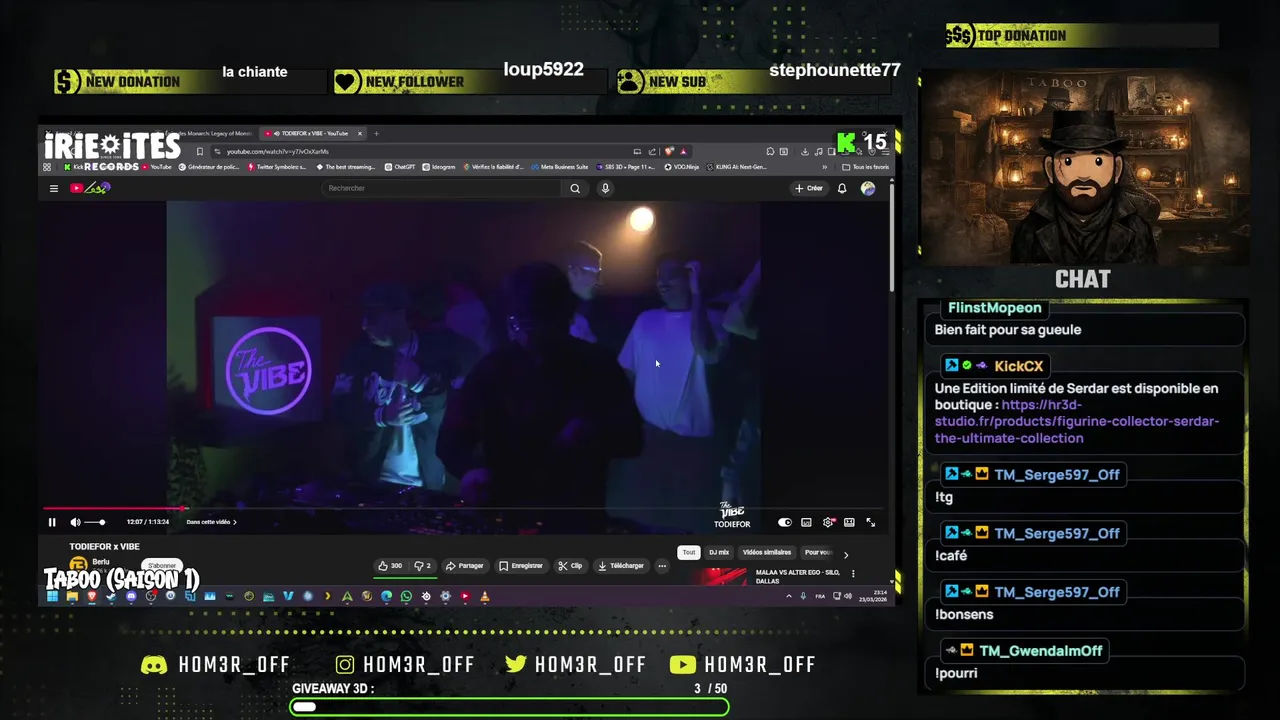This screenshot has height=720, width=1280.
Task: Open the YouTube bookmark in bookmarks bar
Action: [157, 167]
